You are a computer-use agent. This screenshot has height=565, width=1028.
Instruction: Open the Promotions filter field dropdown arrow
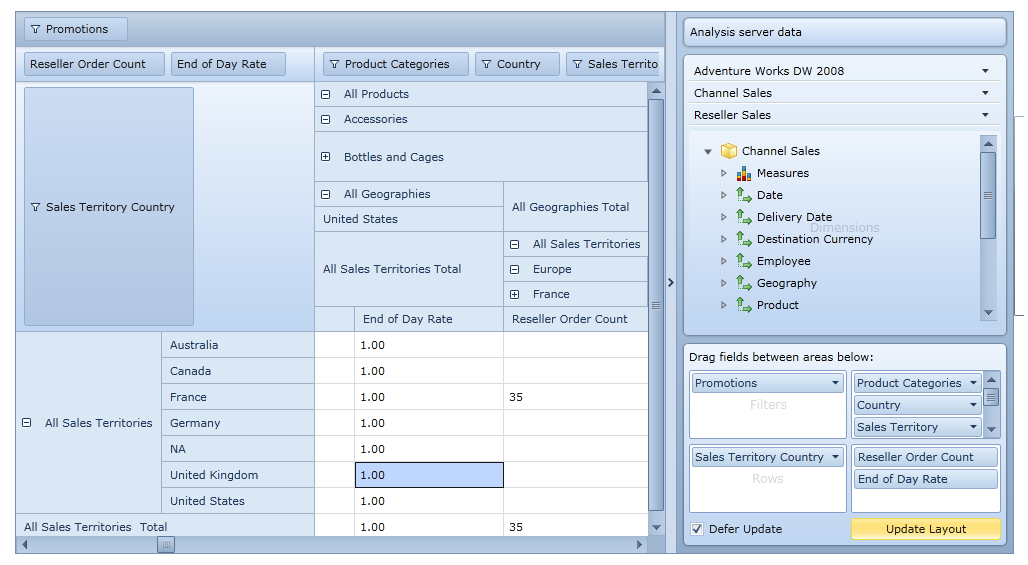pyautogui.click(x=836, y=383)
